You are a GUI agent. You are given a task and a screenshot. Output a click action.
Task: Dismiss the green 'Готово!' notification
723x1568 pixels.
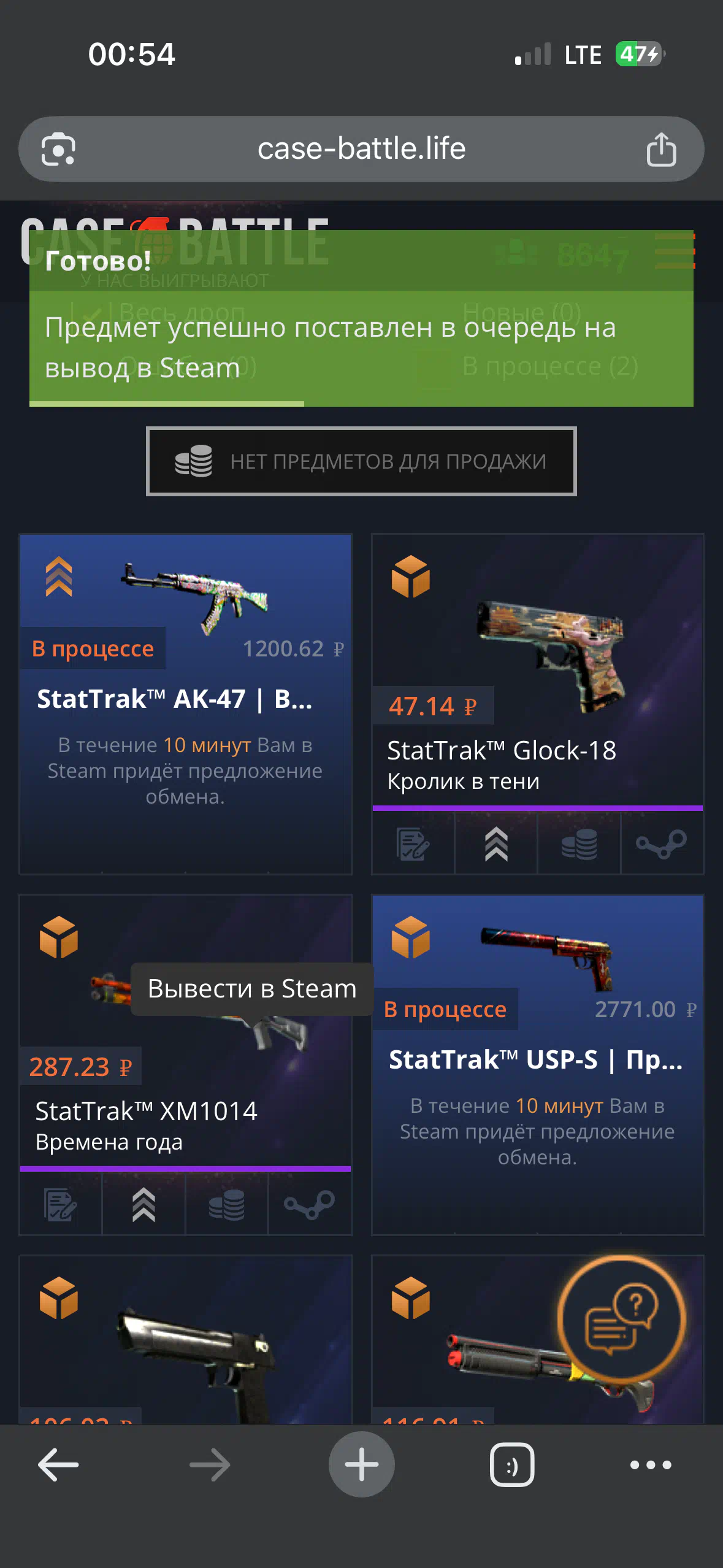361,318
